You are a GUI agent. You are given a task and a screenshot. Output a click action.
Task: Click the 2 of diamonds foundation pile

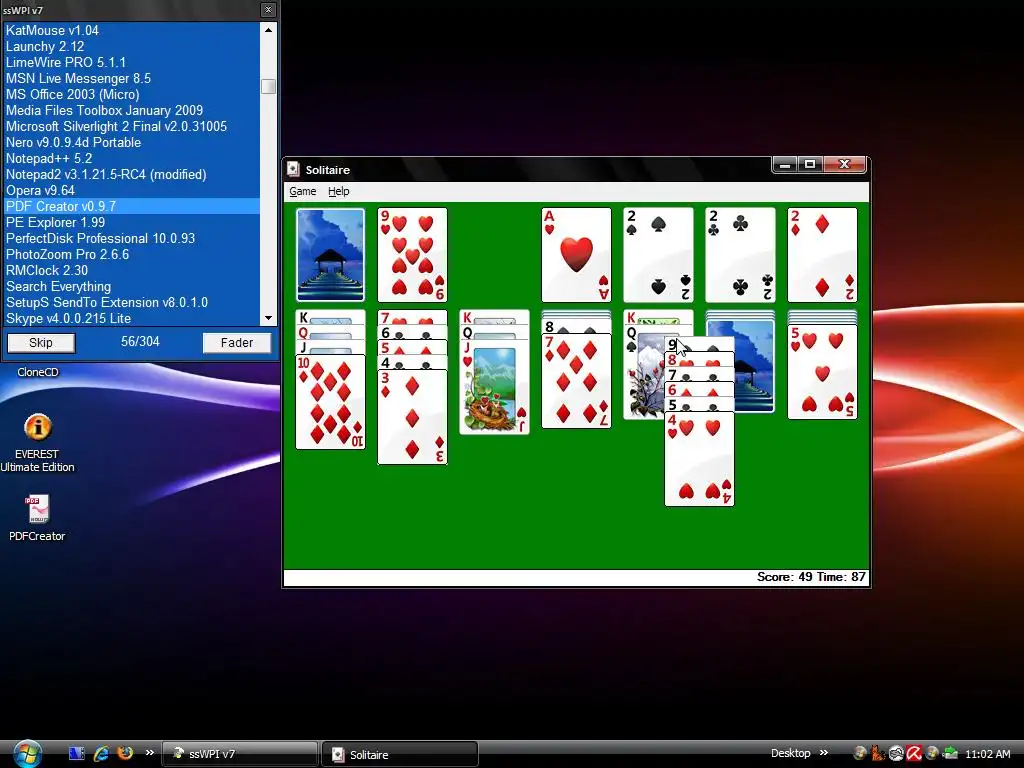pyautogui.click(x=822, y=255)
